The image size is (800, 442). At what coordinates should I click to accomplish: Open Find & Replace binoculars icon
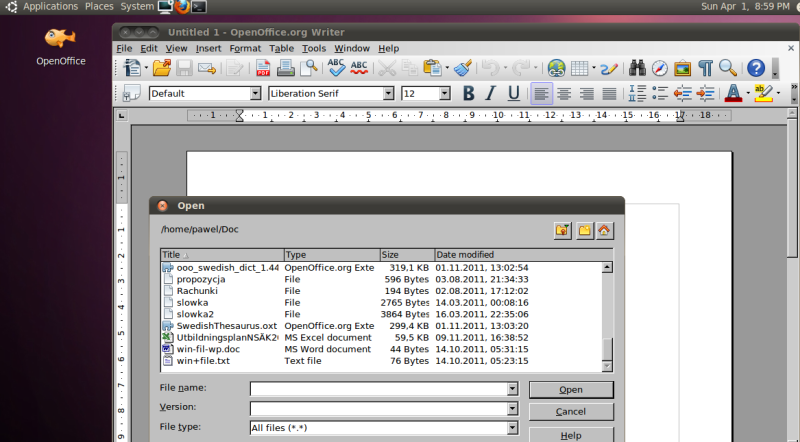(637, 68)
